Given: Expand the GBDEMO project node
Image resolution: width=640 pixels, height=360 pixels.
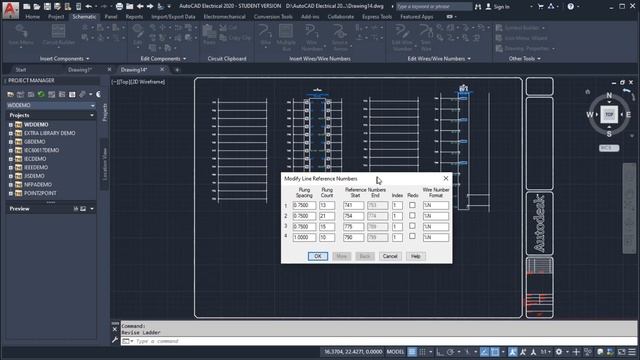Looking at the screenshot, I should [x=11, y=142].
